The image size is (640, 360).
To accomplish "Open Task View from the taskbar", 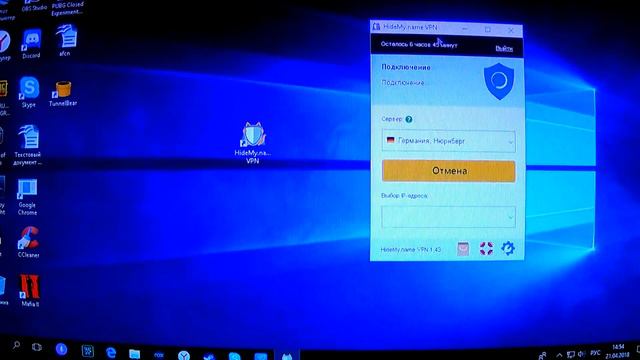I will tap(37, 347).
